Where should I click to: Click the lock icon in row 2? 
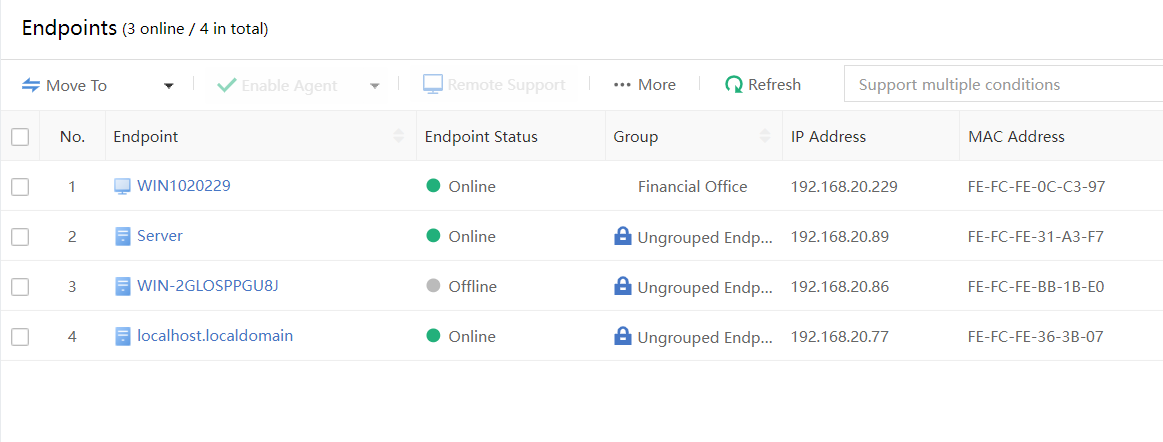tap(622, 237)
